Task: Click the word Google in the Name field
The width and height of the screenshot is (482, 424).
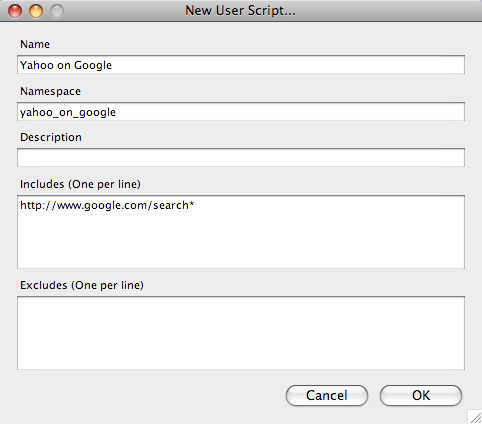Action: click(x=93, y=65)
